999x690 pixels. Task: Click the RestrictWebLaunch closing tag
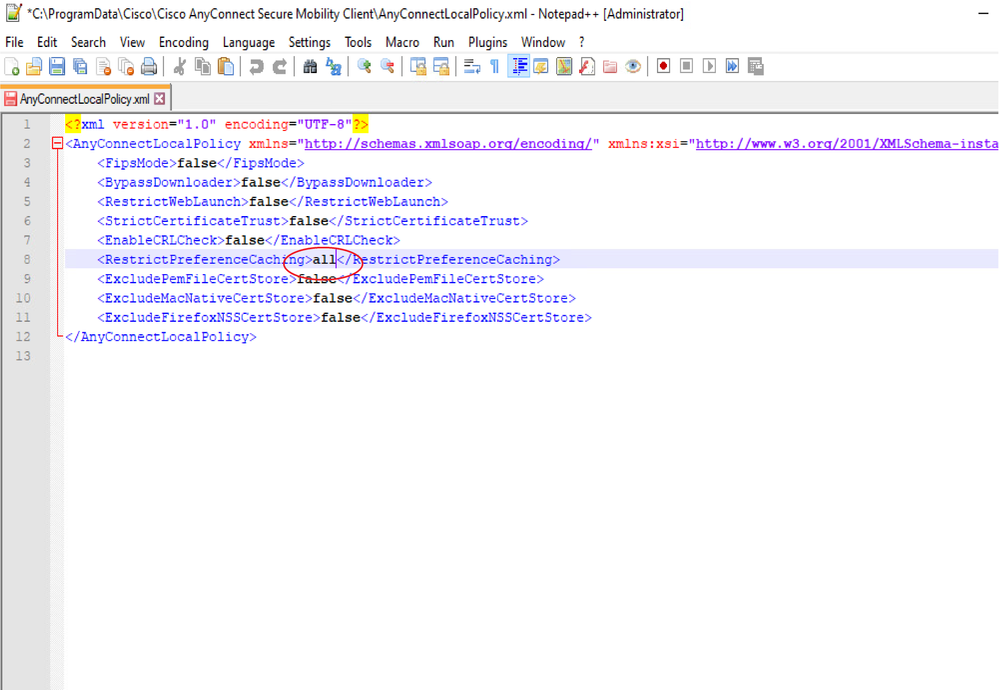[x=368, y=201]
